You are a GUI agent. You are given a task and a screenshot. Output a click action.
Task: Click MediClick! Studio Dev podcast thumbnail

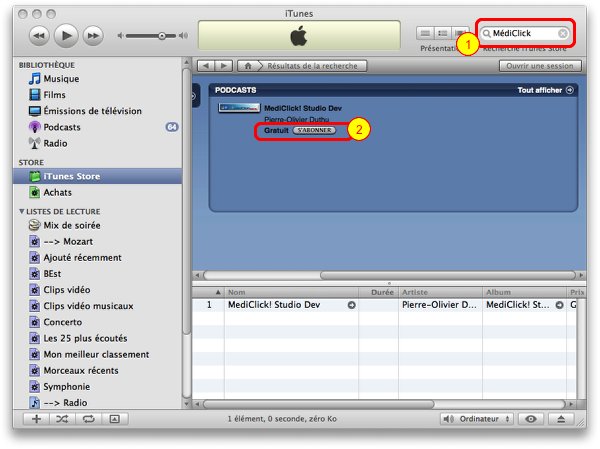(239, 108)
